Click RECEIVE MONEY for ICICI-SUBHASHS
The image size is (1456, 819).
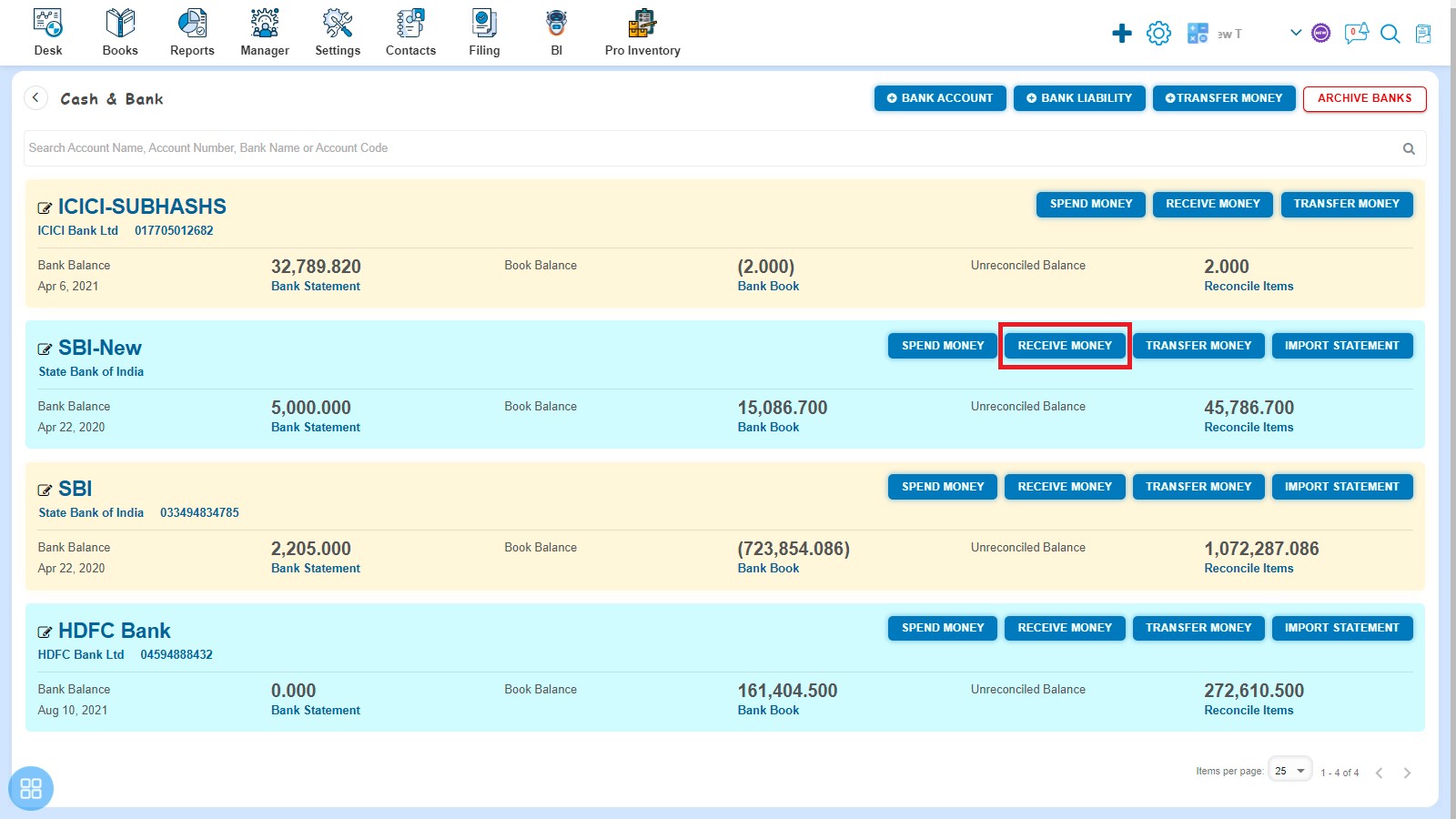[1213, 204]
